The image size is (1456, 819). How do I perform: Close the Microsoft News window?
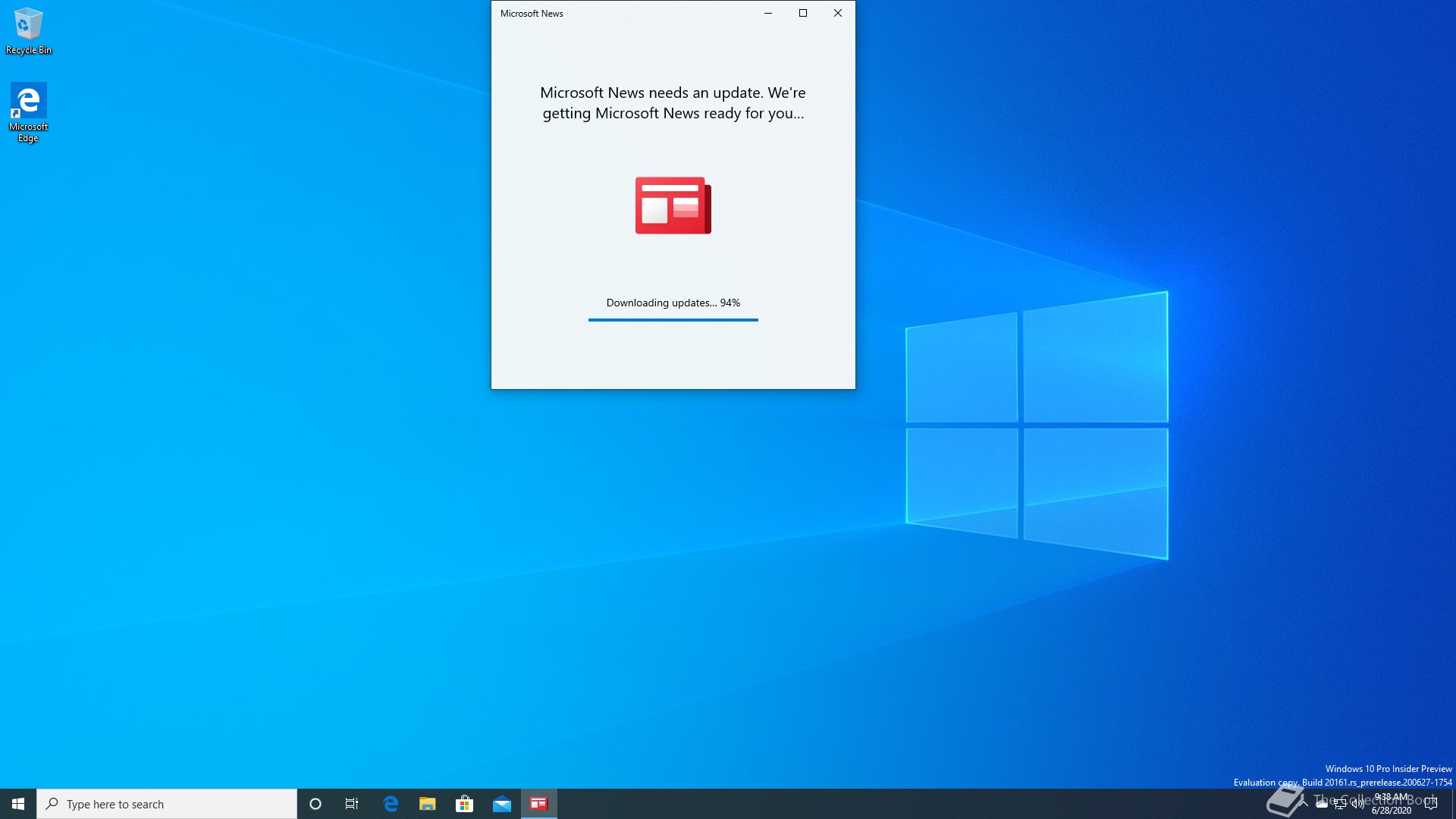click(838, 13)
